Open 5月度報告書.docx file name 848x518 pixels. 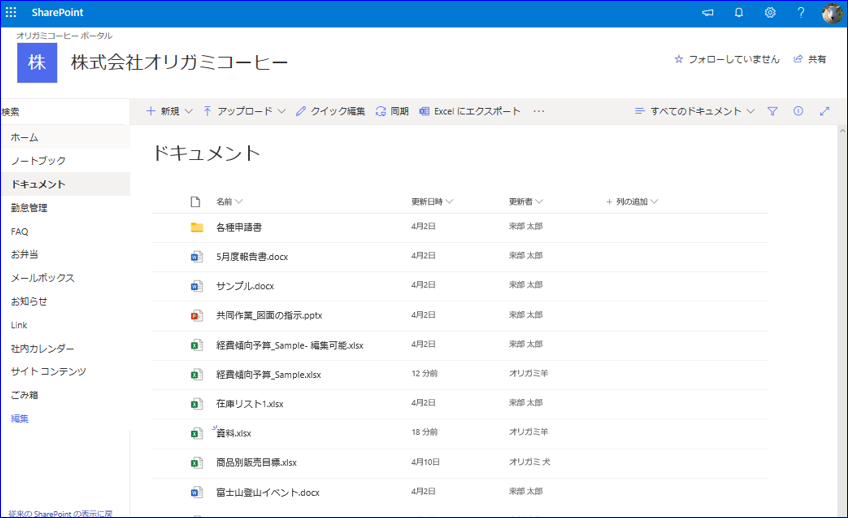(252, 257)
